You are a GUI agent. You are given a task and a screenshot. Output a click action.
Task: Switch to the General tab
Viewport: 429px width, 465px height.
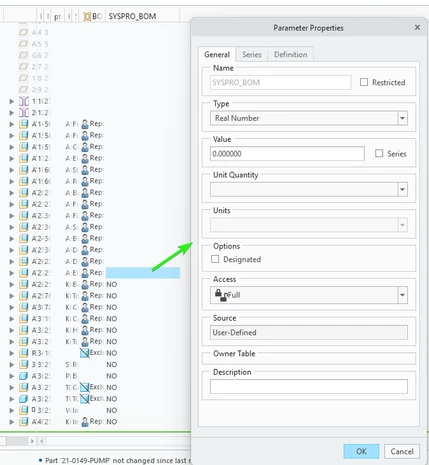[217, 54]
